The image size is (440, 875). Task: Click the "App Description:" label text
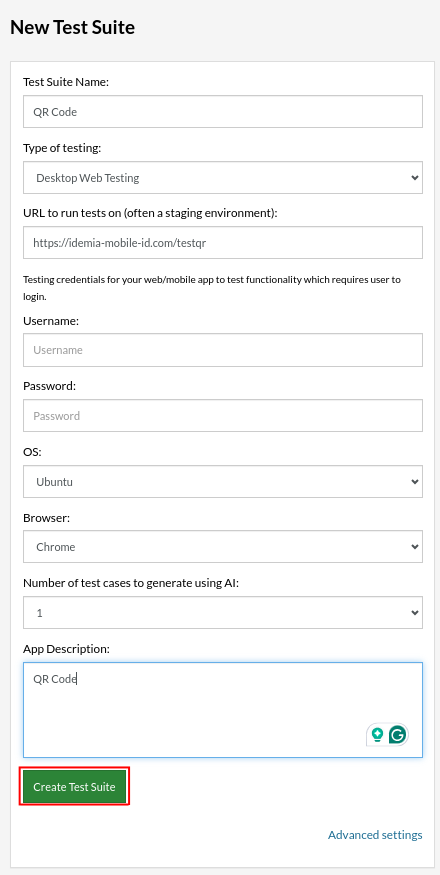click(x=66, y=649)
